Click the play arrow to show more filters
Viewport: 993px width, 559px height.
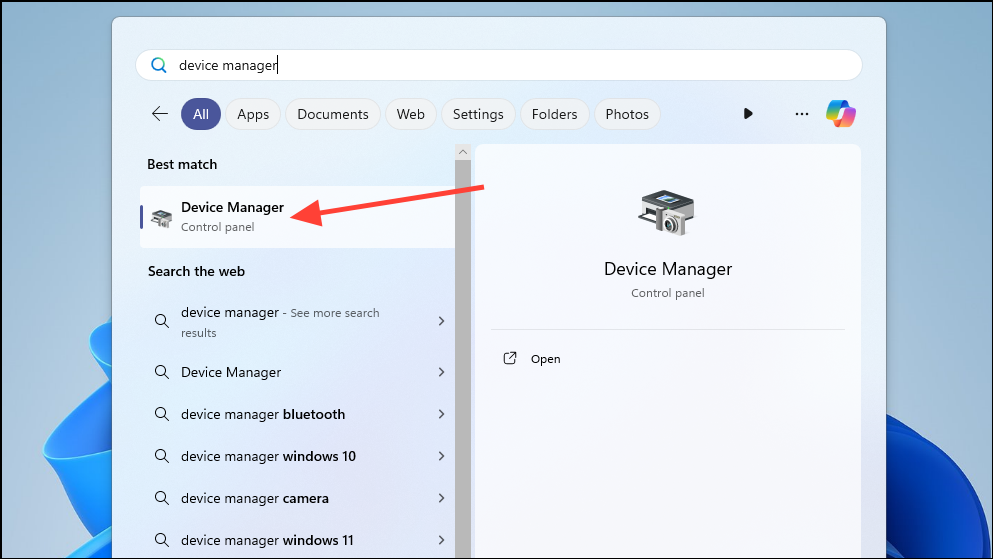(748, 114)
